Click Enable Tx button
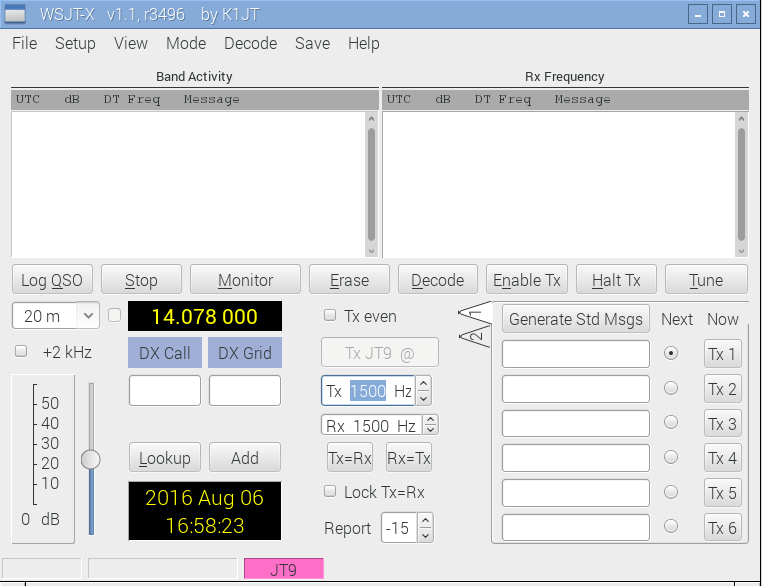Viewport: 762px width, 586px height. tap(527, 280)
